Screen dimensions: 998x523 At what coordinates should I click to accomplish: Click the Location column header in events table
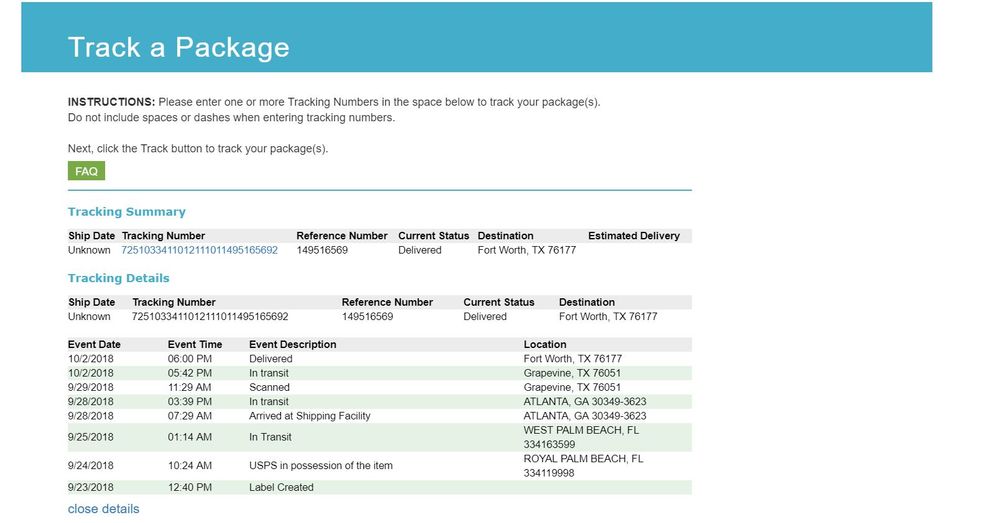pos(545,344)
